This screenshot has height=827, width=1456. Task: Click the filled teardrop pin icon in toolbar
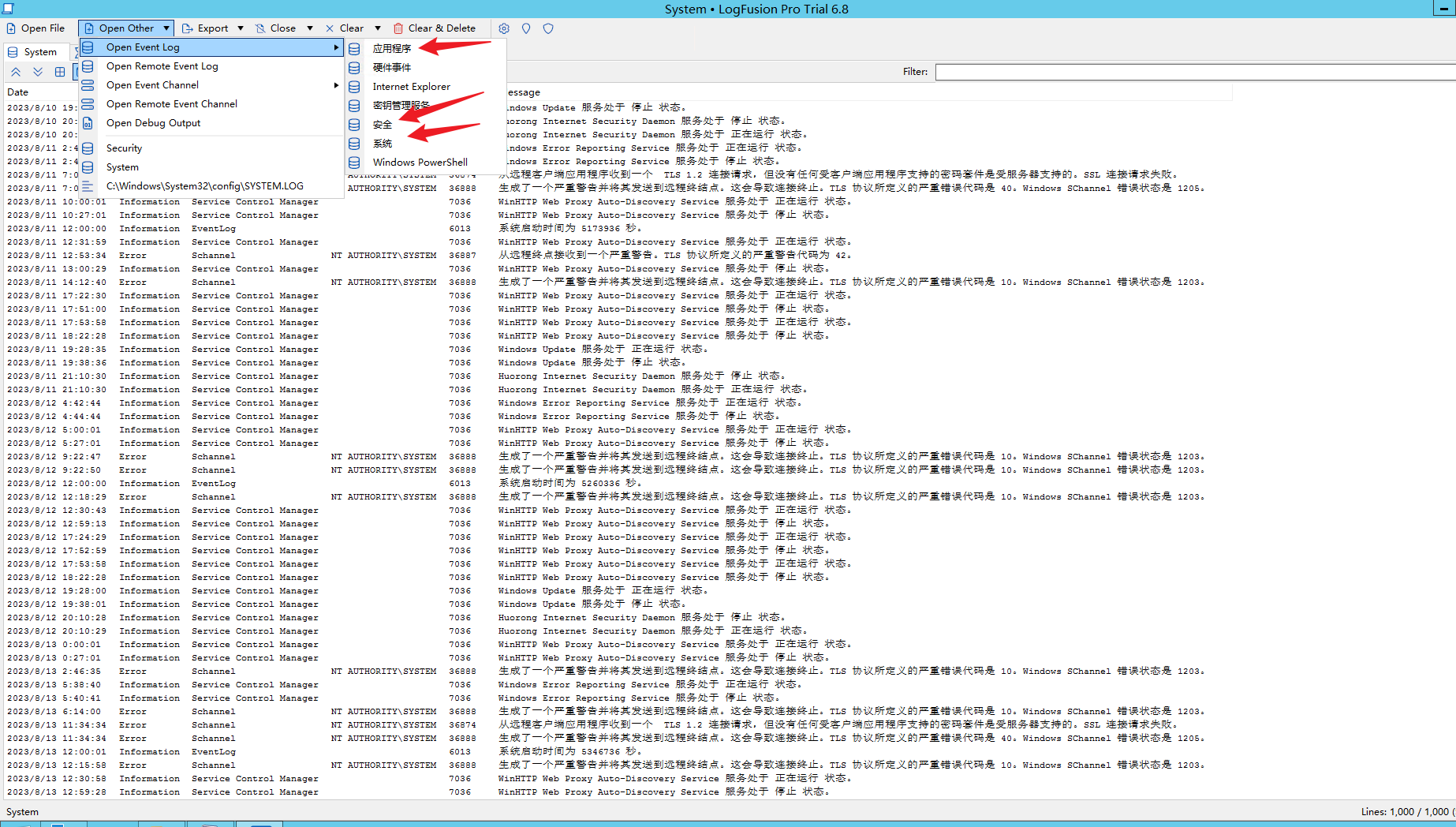coord(525,28)
